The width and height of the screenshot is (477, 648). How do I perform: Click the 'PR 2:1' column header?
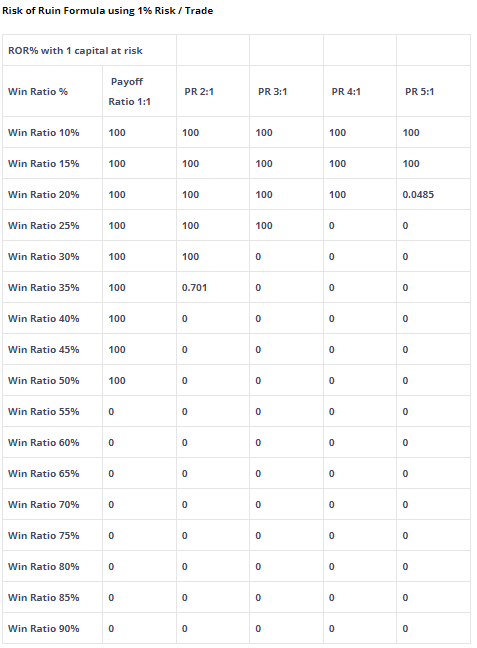213,91
